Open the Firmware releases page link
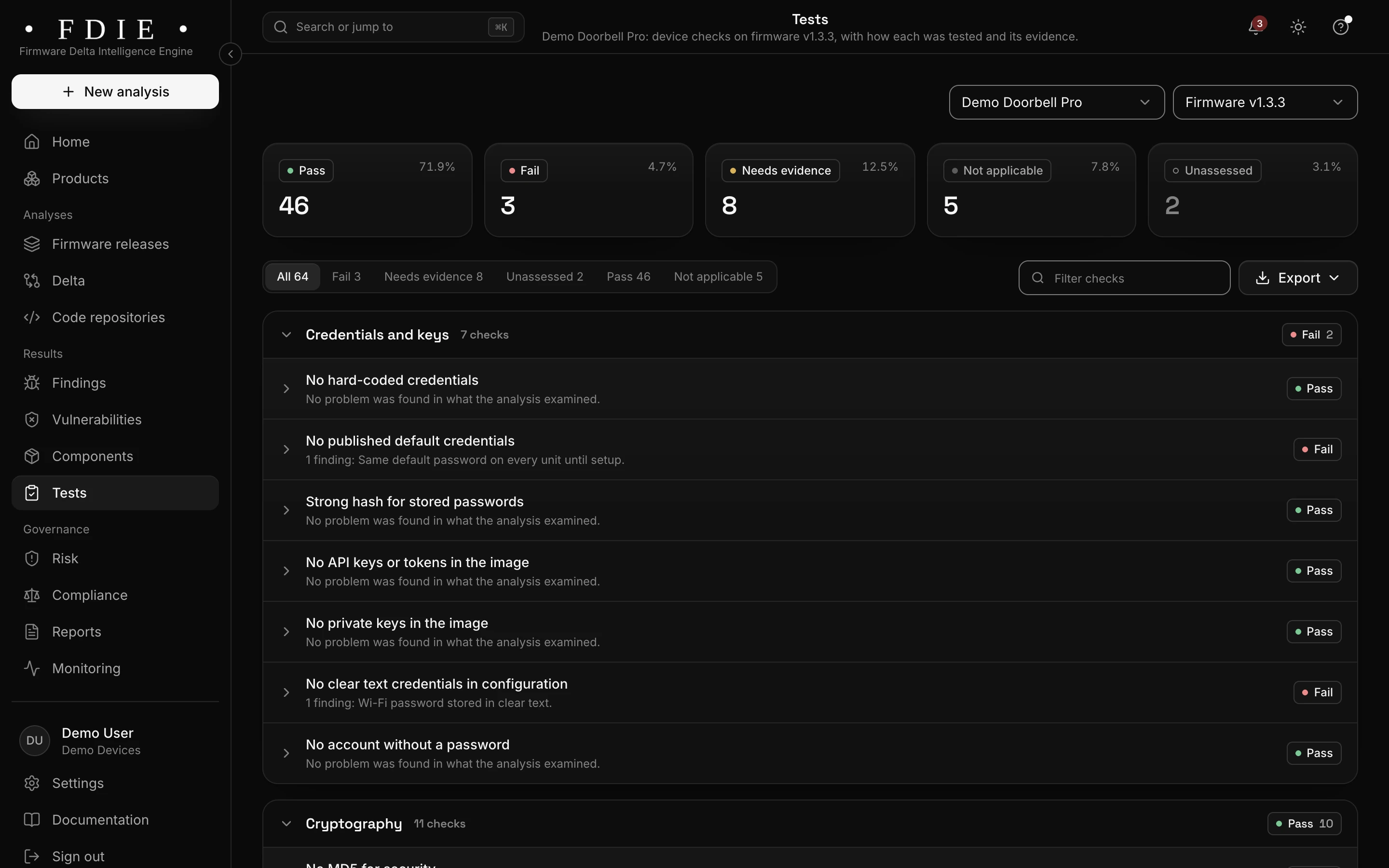 [x=115, y=244]
